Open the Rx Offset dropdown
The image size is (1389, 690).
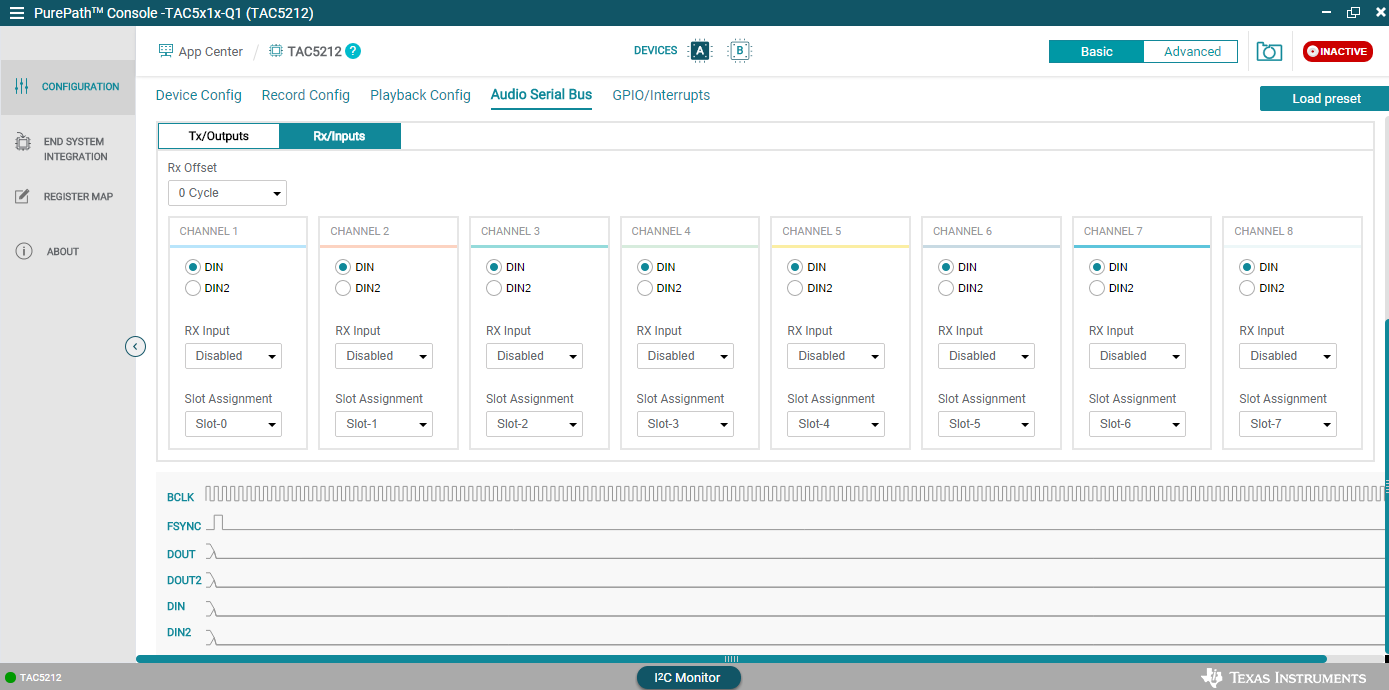[x=227, y=193]
